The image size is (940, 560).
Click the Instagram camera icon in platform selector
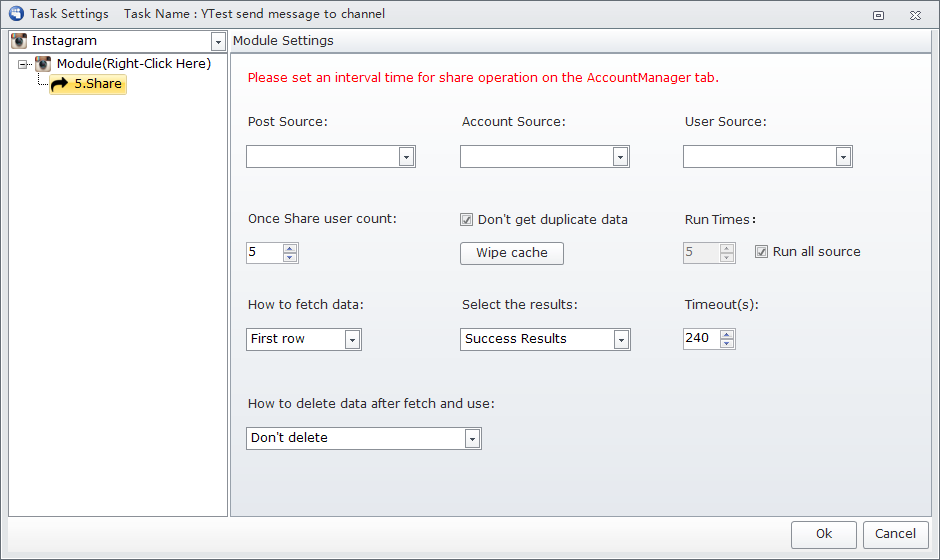19,41
